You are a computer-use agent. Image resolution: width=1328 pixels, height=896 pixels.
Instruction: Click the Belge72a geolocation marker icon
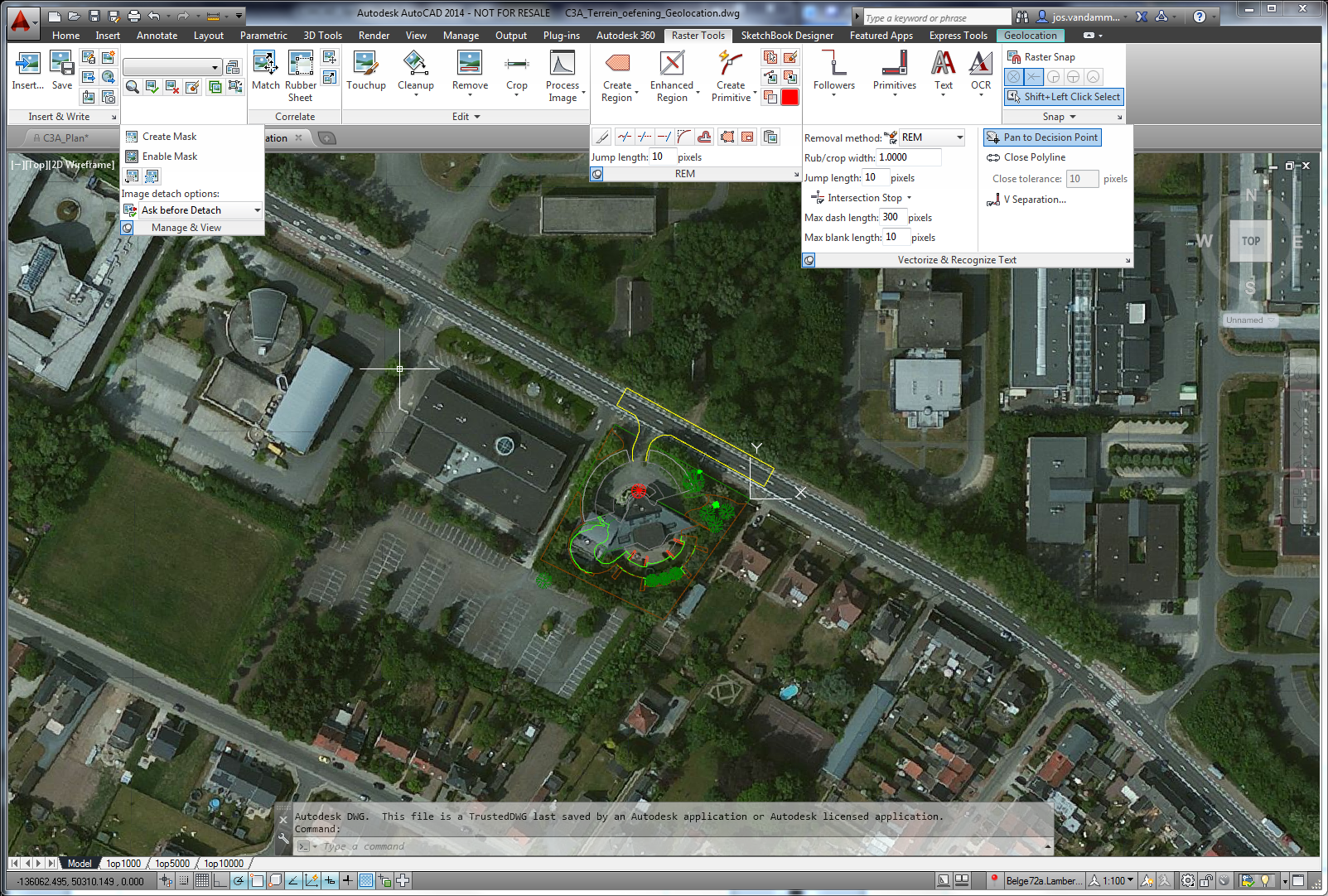pos(994,879)
